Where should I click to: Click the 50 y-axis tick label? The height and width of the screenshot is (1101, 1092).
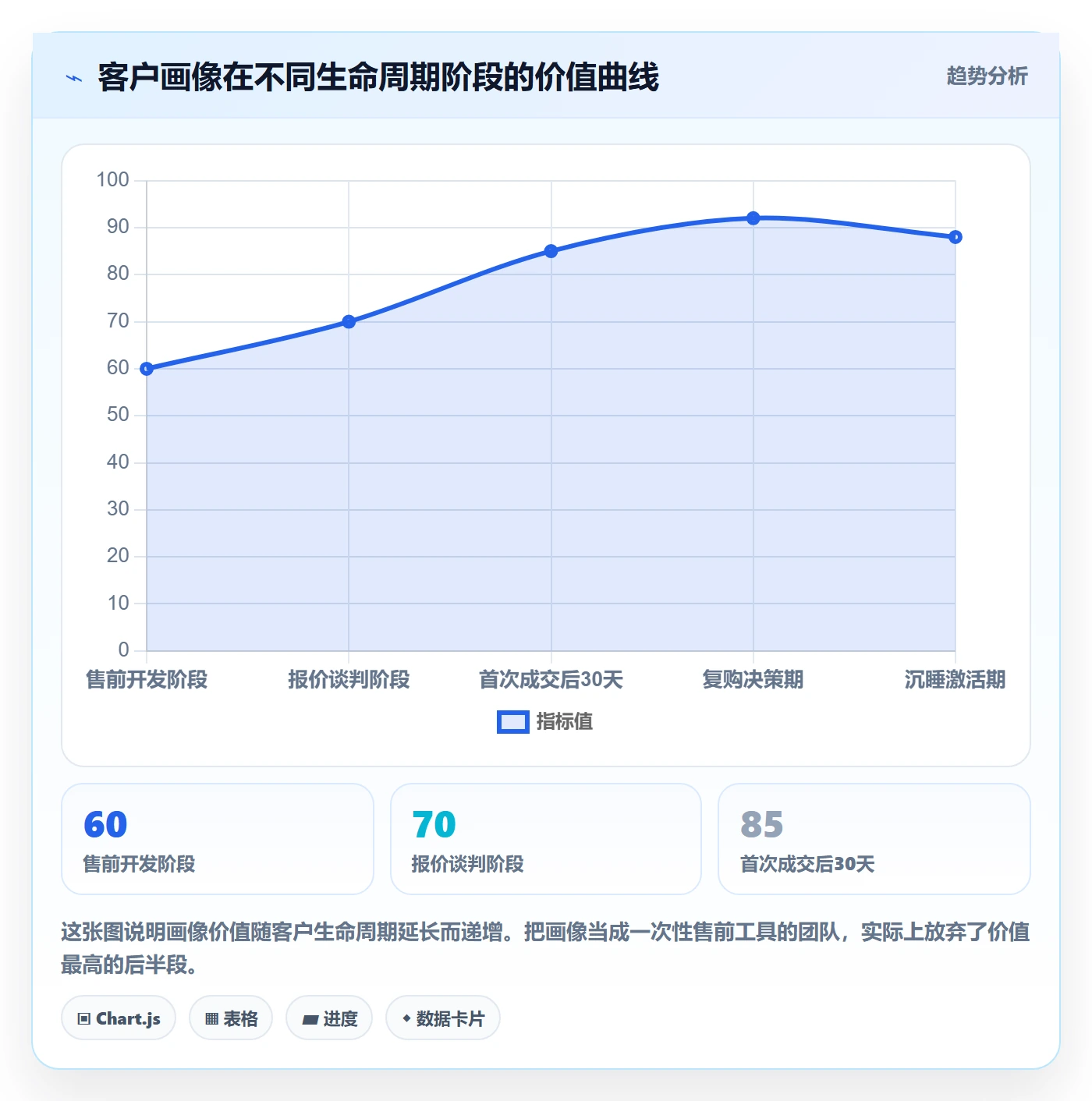tap(119, 415)
